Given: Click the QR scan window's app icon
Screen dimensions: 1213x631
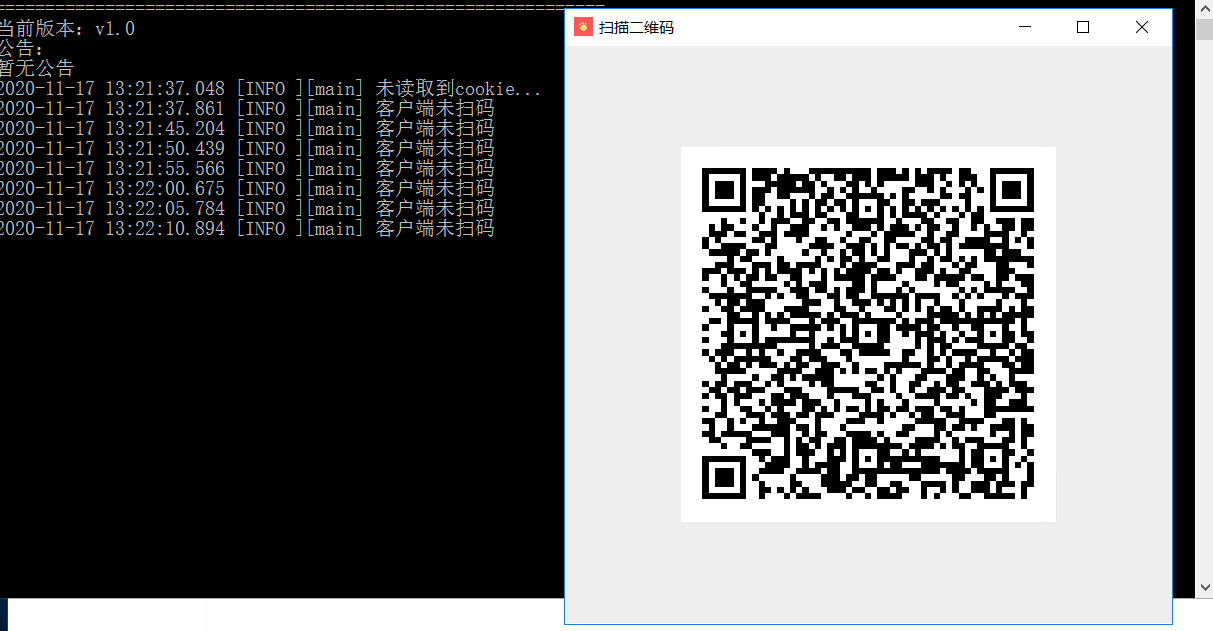Looking at the screenshot, I should [x=583, y=27].
